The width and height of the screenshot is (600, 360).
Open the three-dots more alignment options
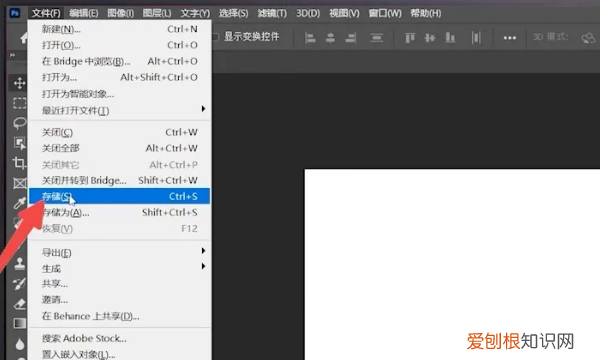tap(510, 38)
